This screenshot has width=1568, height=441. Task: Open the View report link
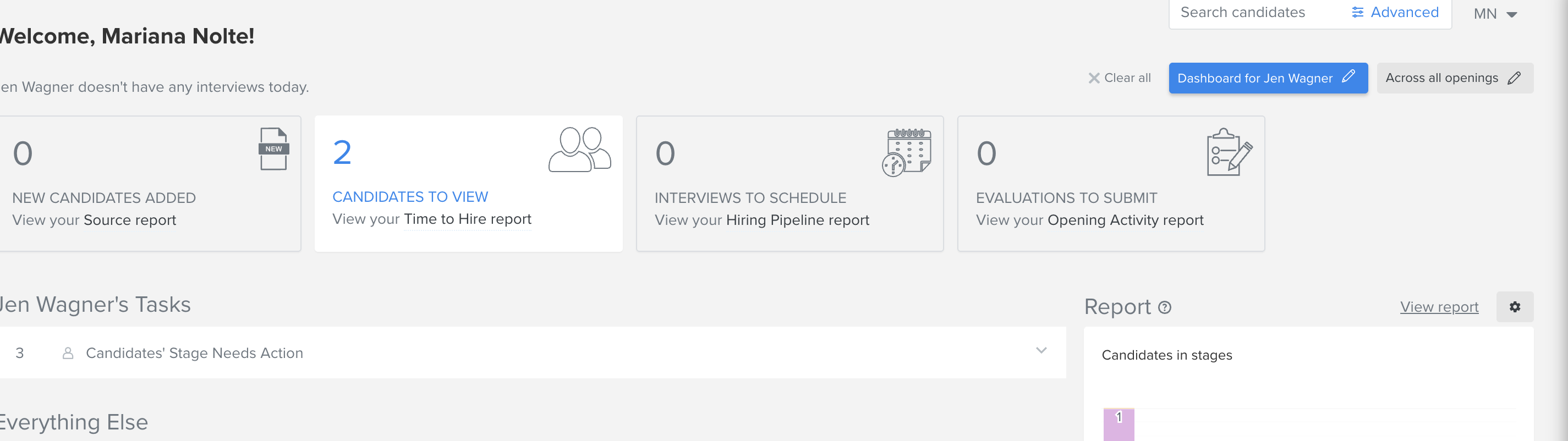1439,307
